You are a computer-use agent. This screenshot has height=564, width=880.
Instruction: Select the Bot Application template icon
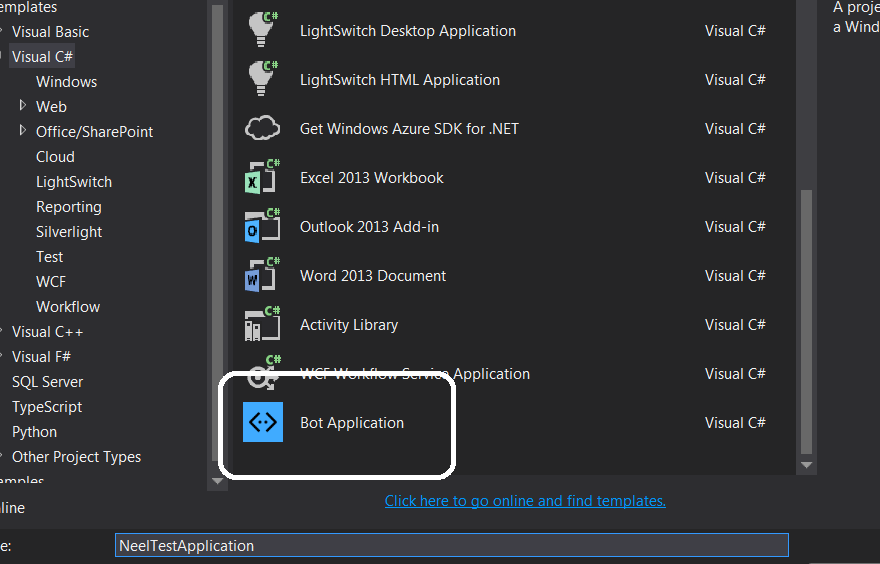click(x=263, y=422)
